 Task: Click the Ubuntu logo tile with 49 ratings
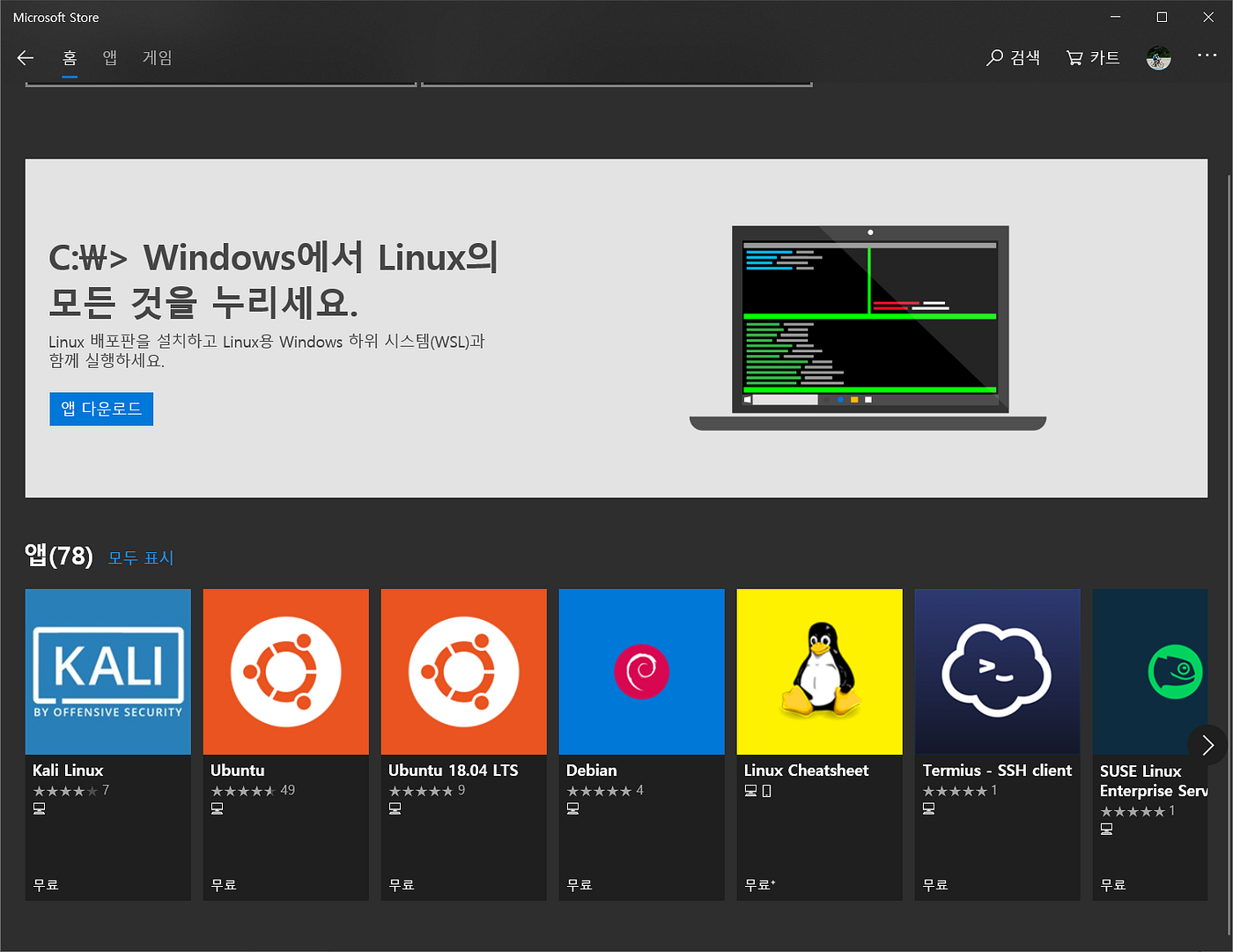tap(286, 672)
